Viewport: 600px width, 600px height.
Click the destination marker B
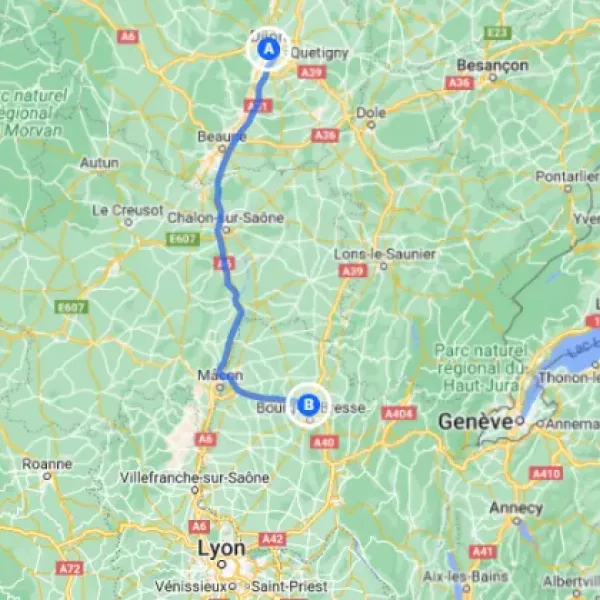coord(308,404)
